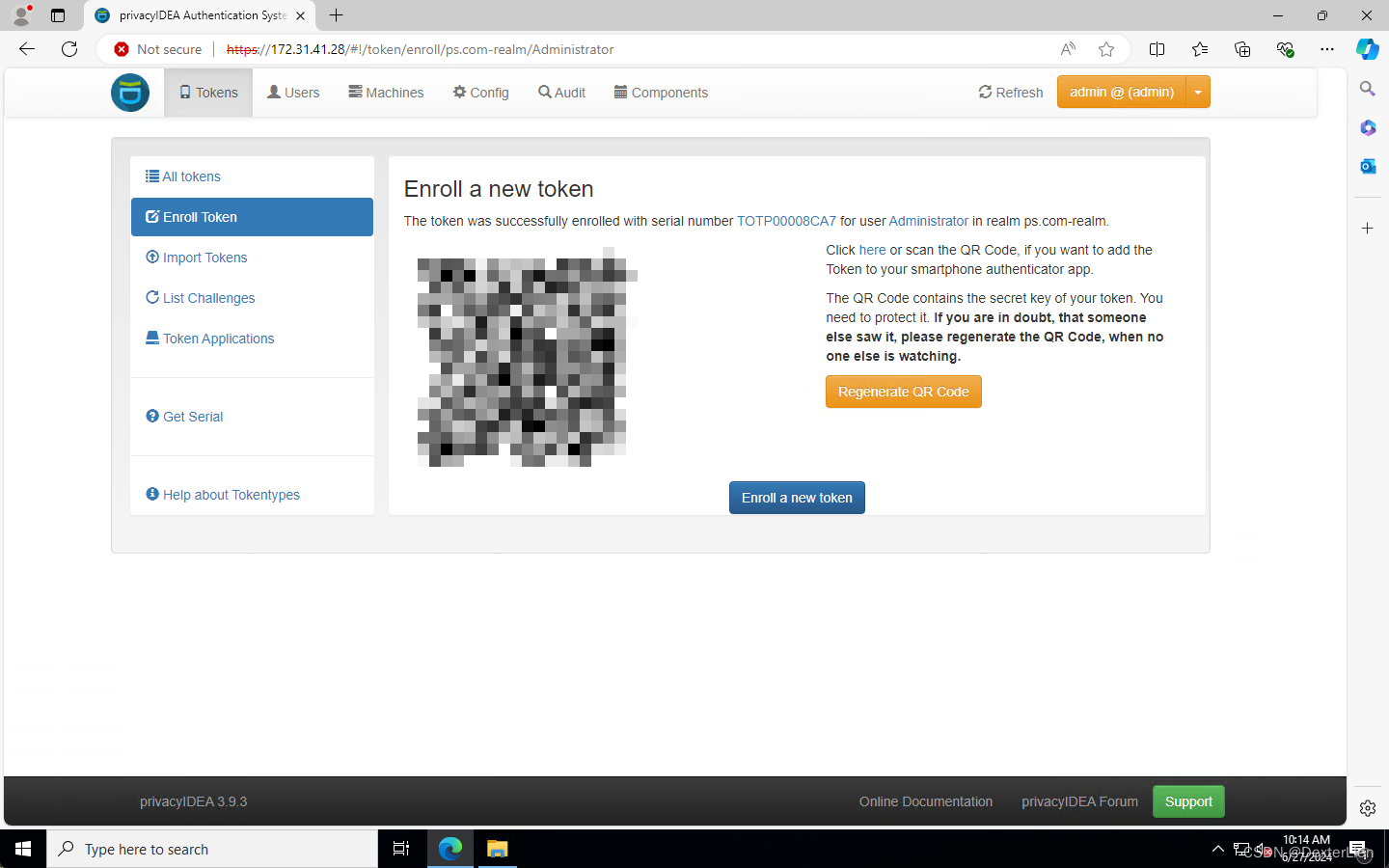Open the Users menu tab

tap(293, 93)
